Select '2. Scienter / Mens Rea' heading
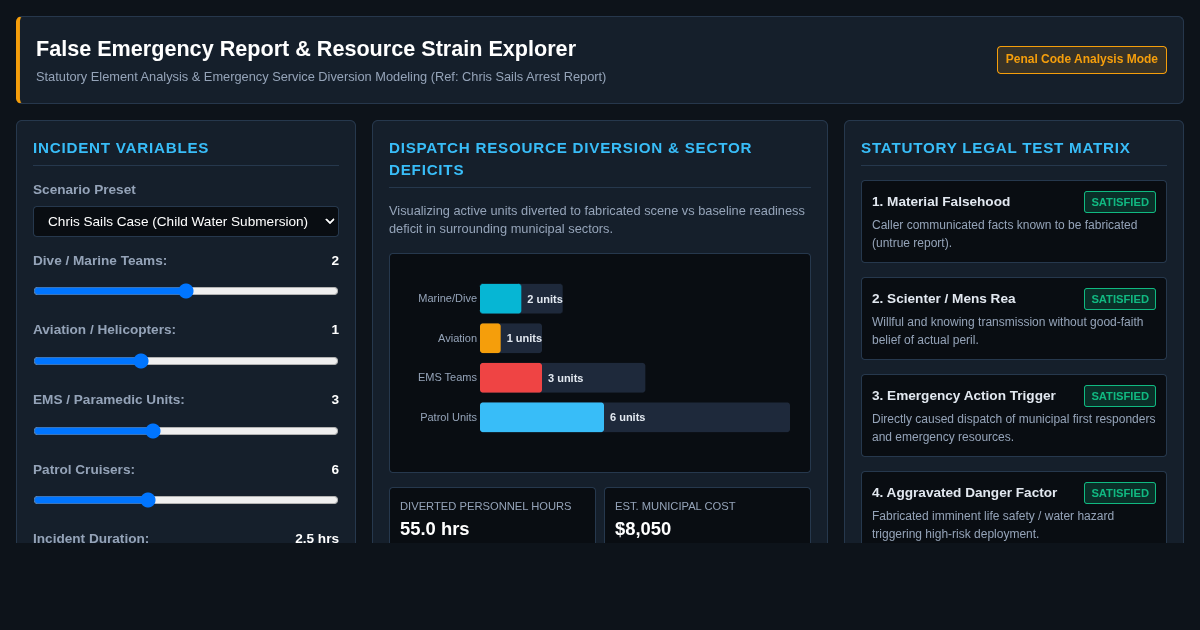 click(x=944, y=299)
